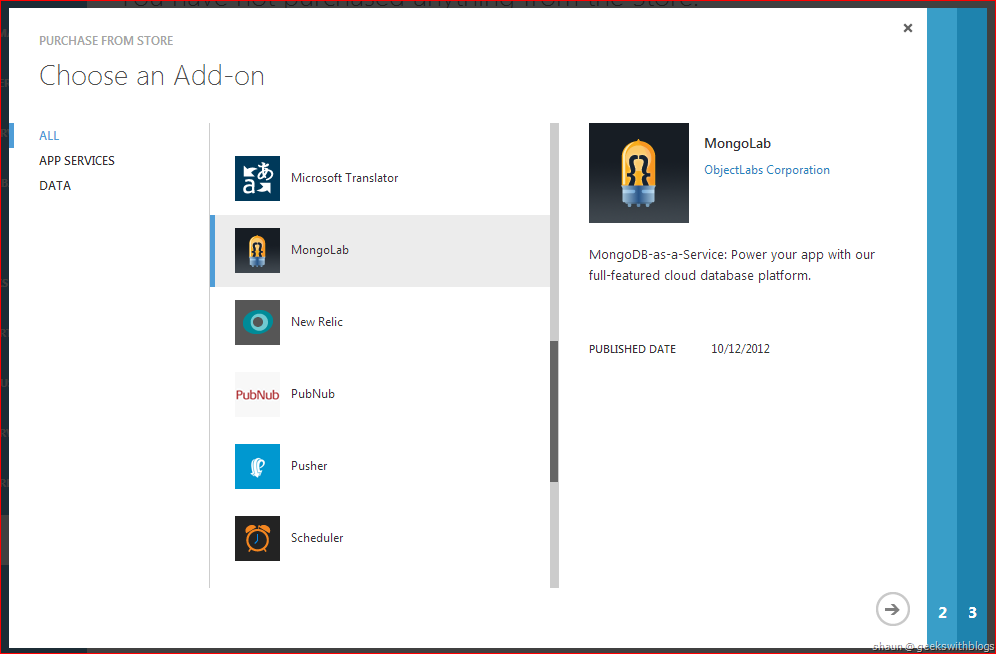Filter by DATA category
The image size is (996, 654).
[55, 185]
